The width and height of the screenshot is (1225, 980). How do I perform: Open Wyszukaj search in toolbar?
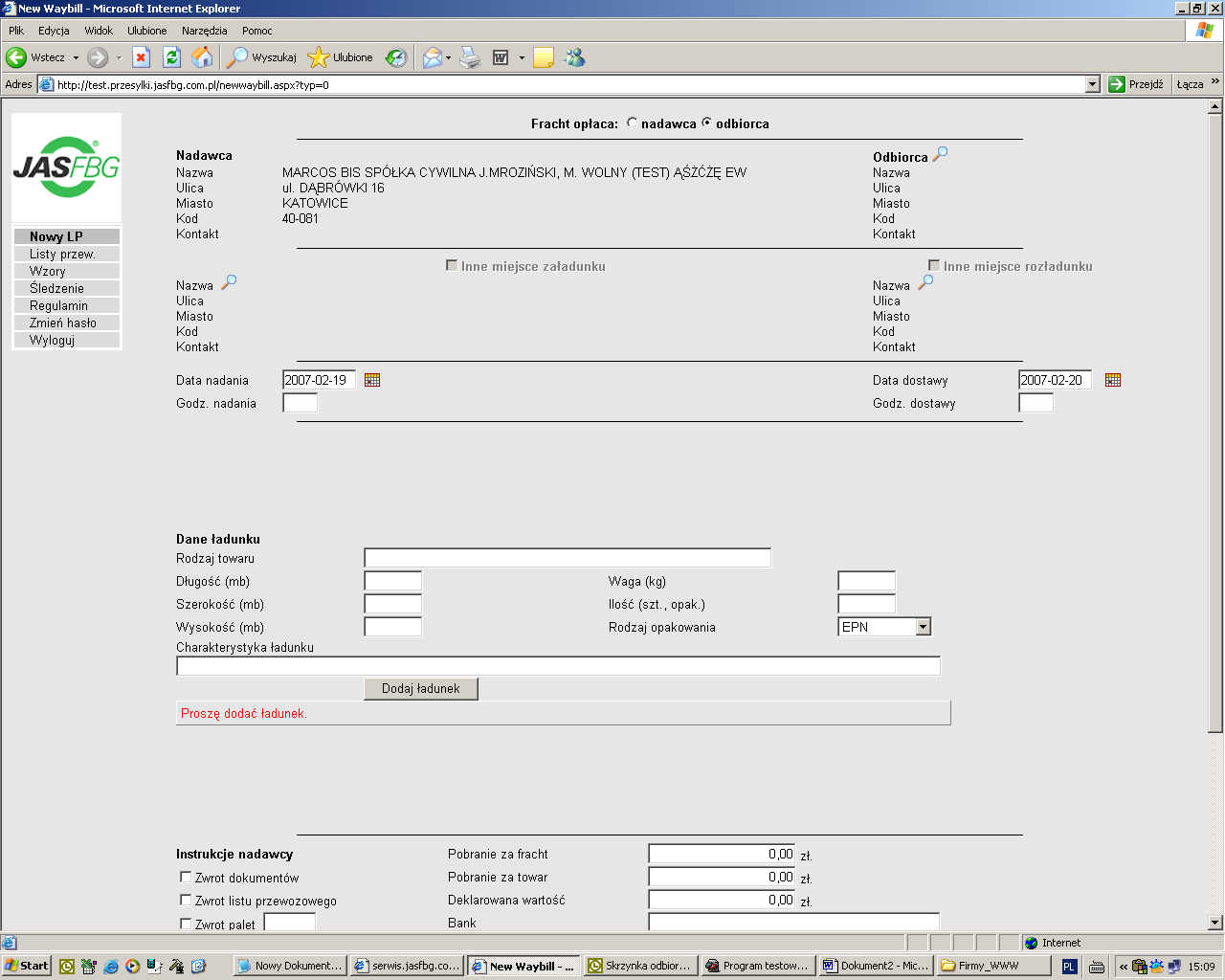tap(261, 57)
